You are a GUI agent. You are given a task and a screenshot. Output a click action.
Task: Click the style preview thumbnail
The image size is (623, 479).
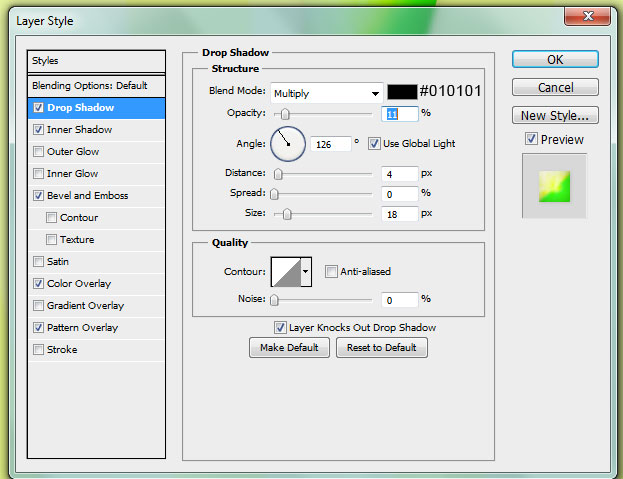coord(554,186)
